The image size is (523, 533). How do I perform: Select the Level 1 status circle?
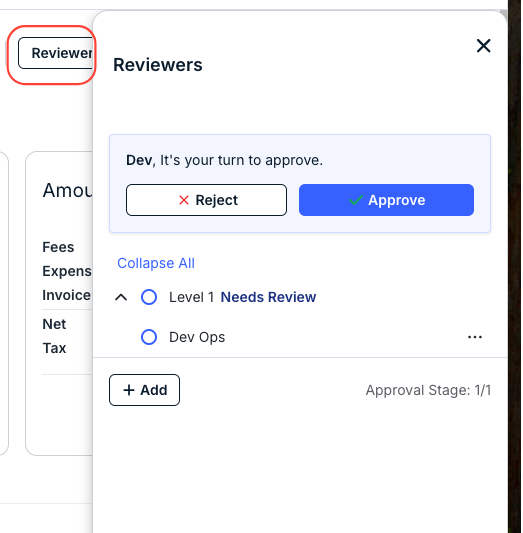(x=149, y=297)
